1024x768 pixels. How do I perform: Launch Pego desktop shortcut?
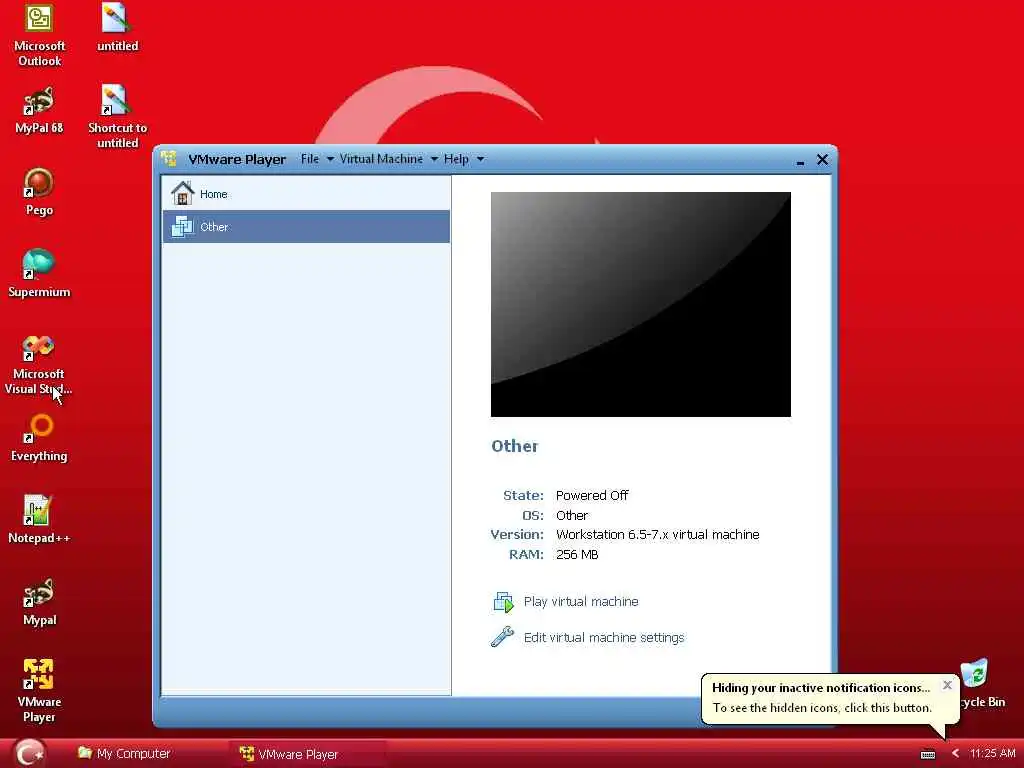[39, 192]
